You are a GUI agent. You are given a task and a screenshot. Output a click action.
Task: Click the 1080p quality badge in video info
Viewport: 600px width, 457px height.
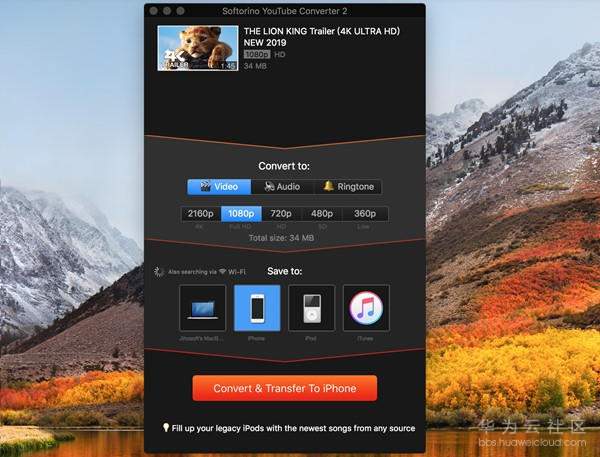[257, 54]
